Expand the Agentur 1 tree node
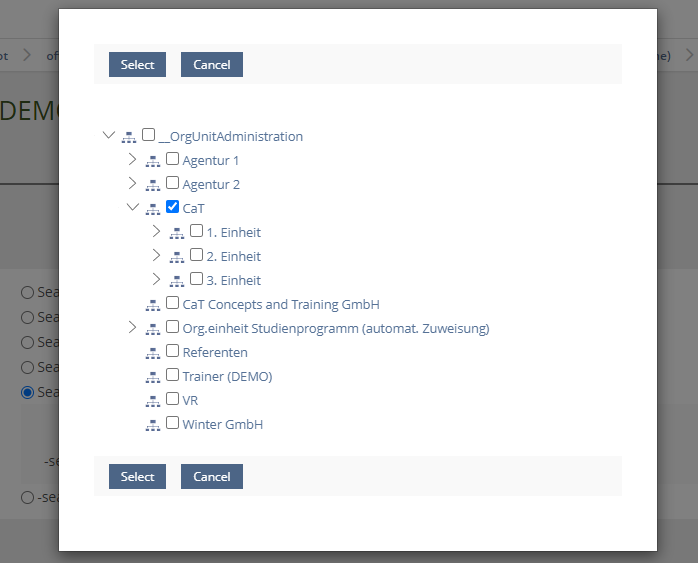Screen dimensions: 698x563 click(x=132, y=160)
